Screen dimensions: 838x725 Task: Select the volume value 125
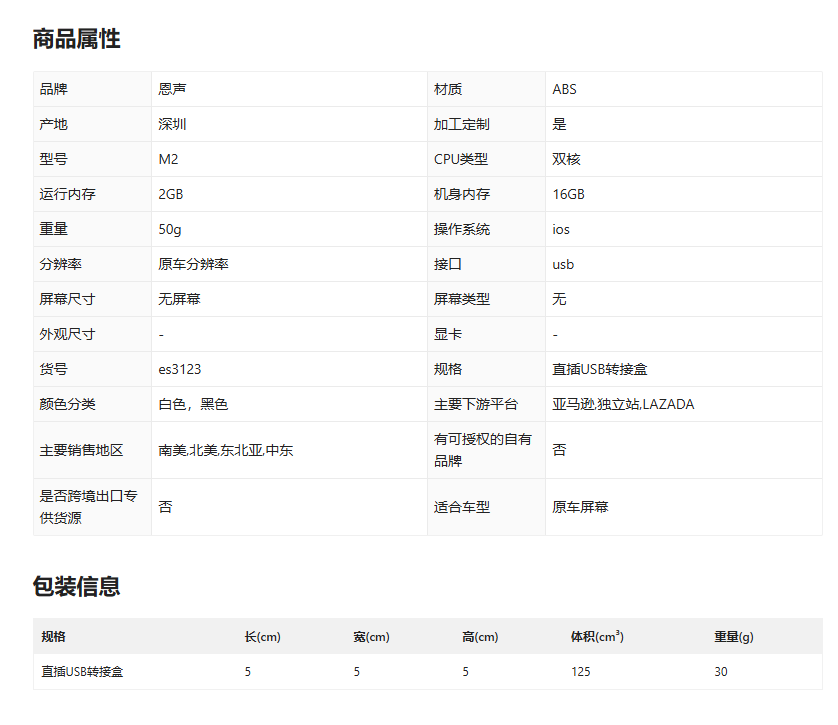580,672
